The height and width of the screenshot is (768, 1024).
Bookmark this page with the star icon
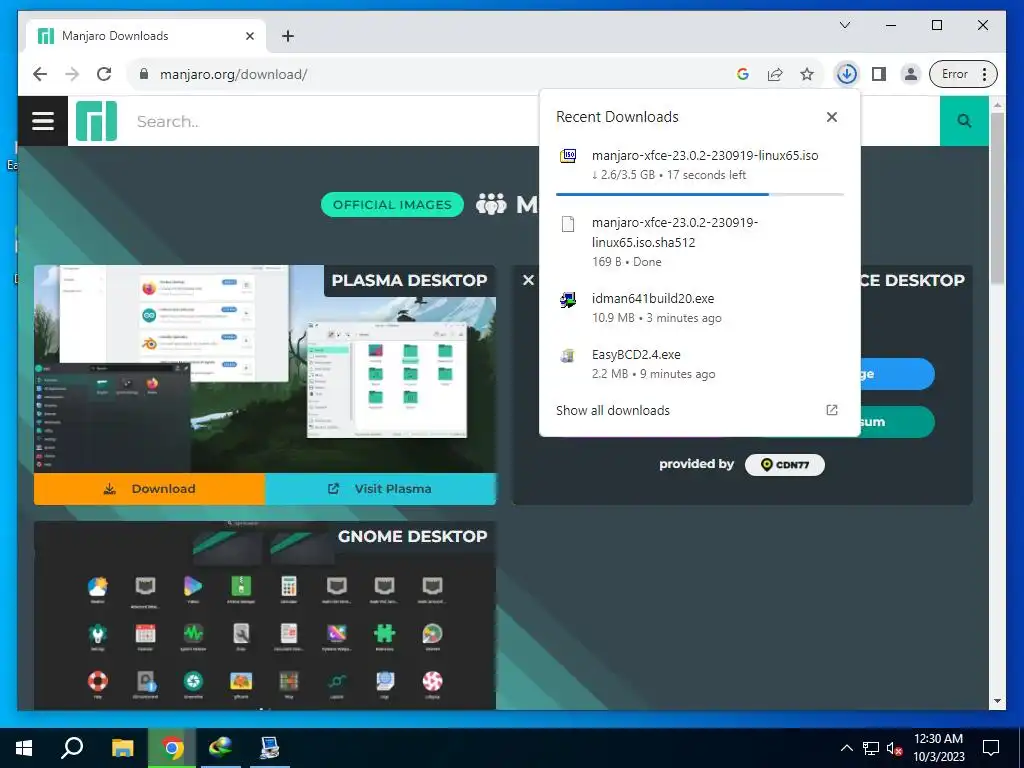[x=807, y=74]
